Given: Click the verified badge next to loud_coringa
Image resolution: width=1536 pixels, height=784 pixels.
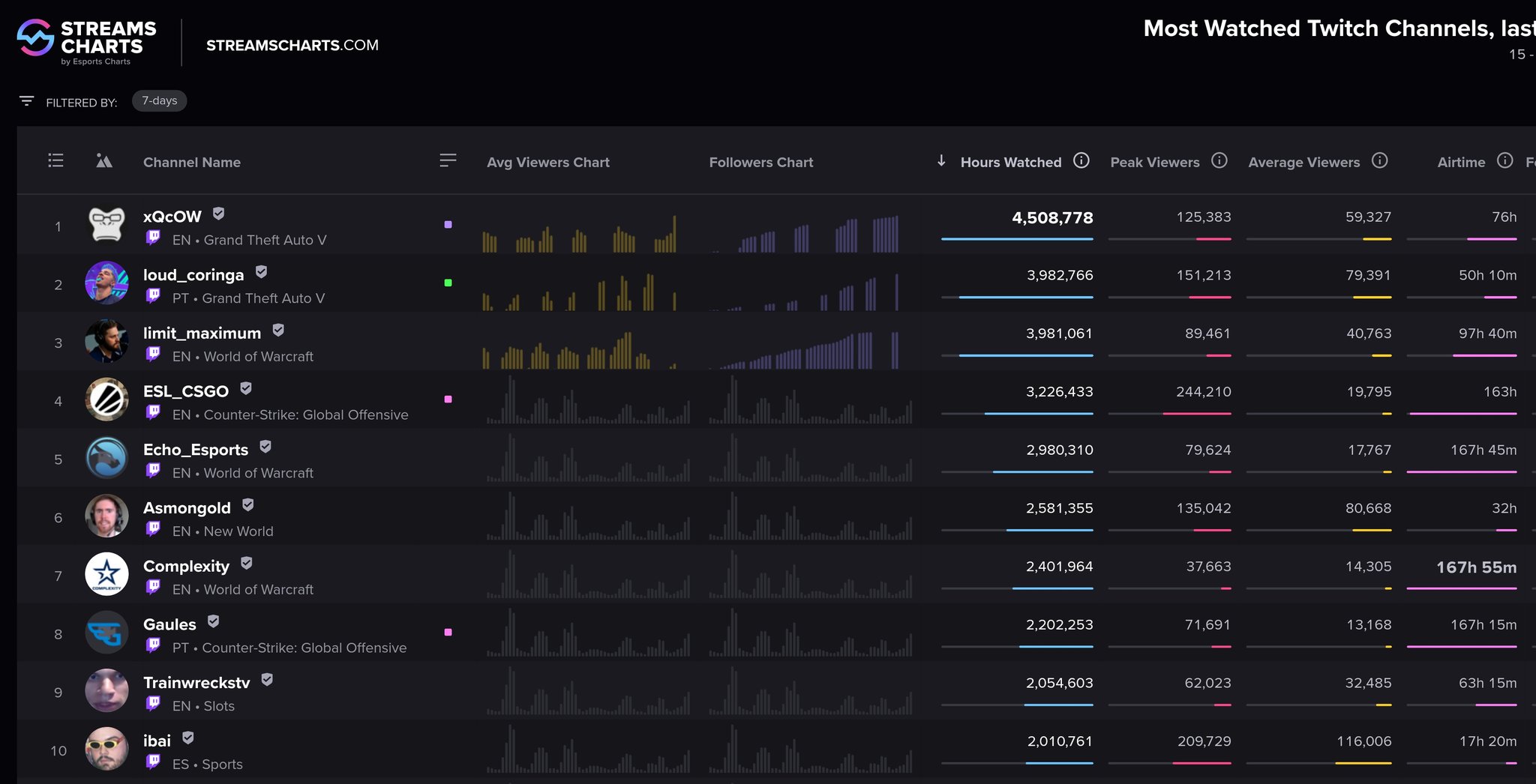Looking at the screenshot, I should (x=261, y=272).
